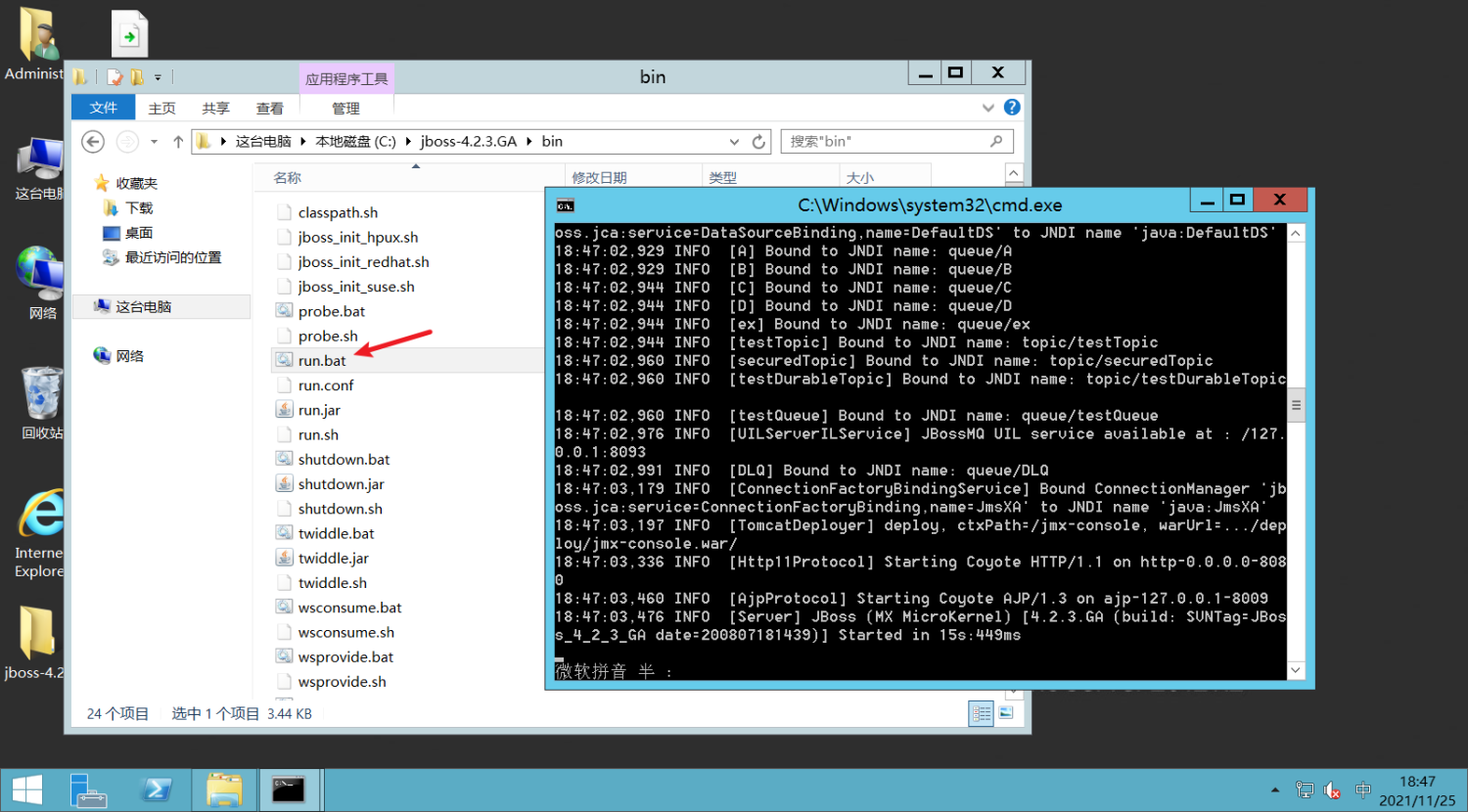
Task: Select the wsprovide.bat file icon
Action: coord(284,656)
